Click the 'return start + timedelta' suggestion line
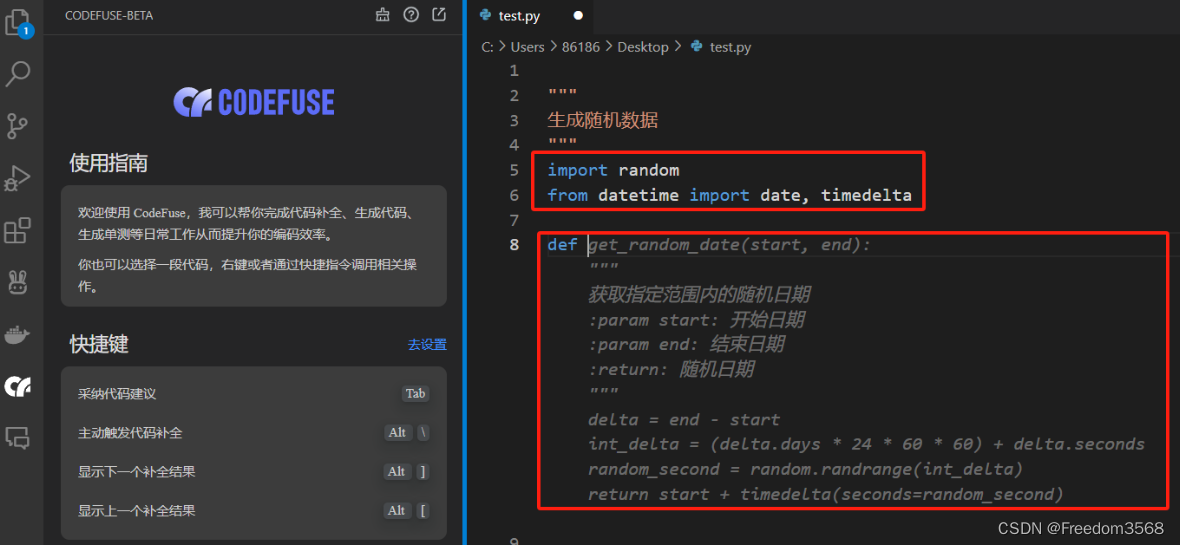 (826, 494)
